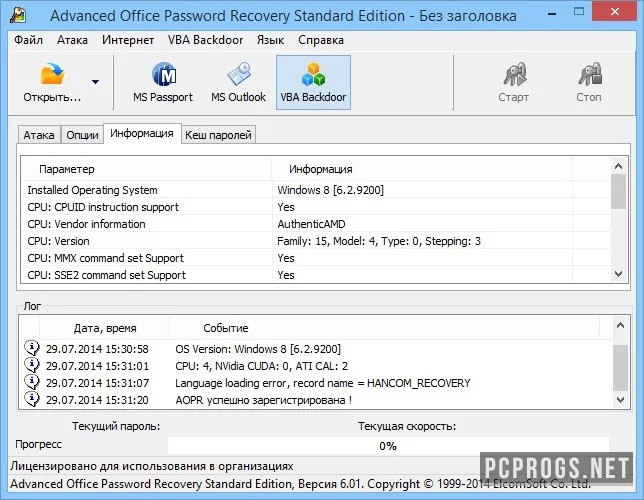Click the progress bar showing 0%

point(388,446)
